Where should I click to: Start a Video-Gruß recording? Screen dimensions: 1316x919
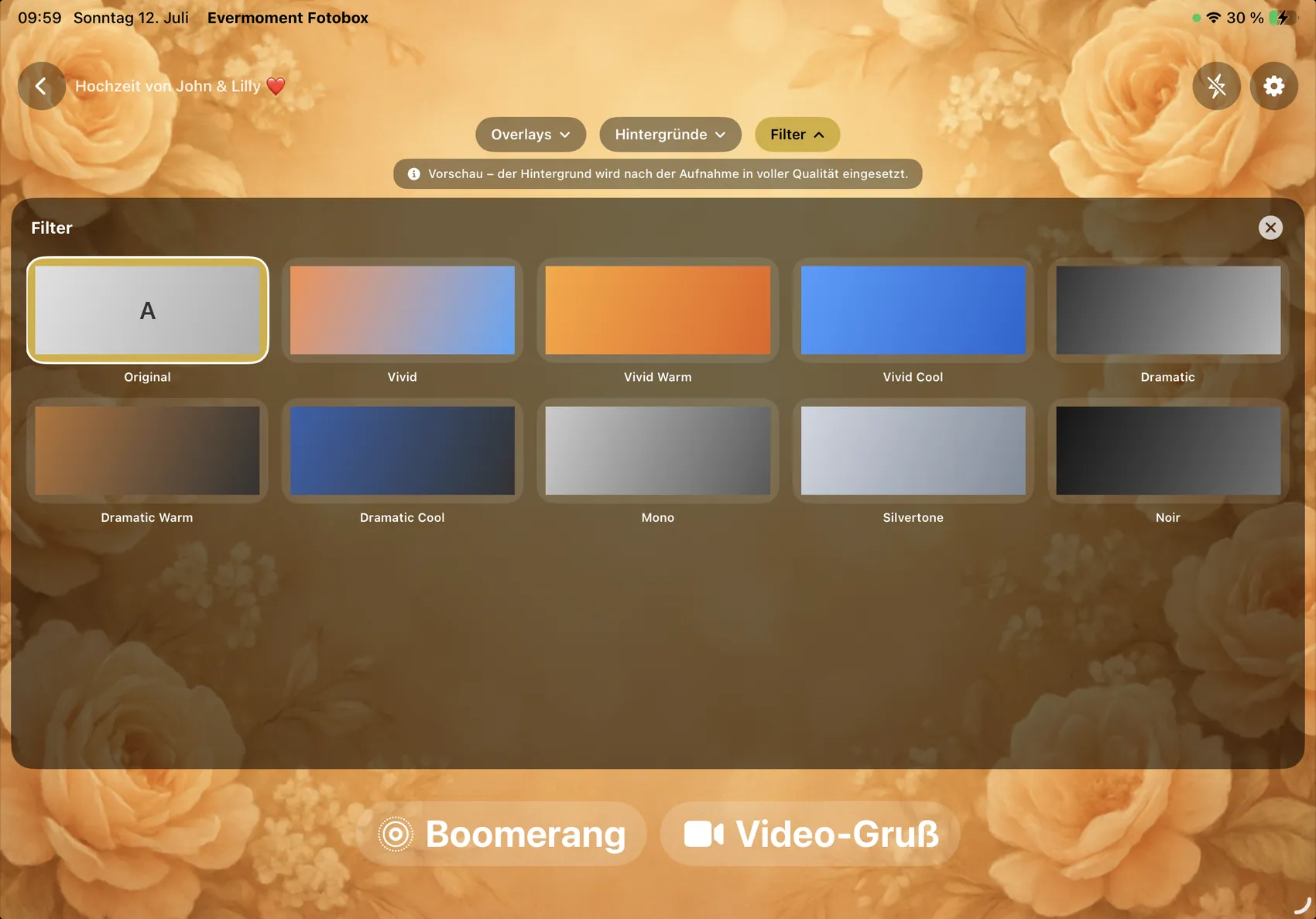coord(811,834)
